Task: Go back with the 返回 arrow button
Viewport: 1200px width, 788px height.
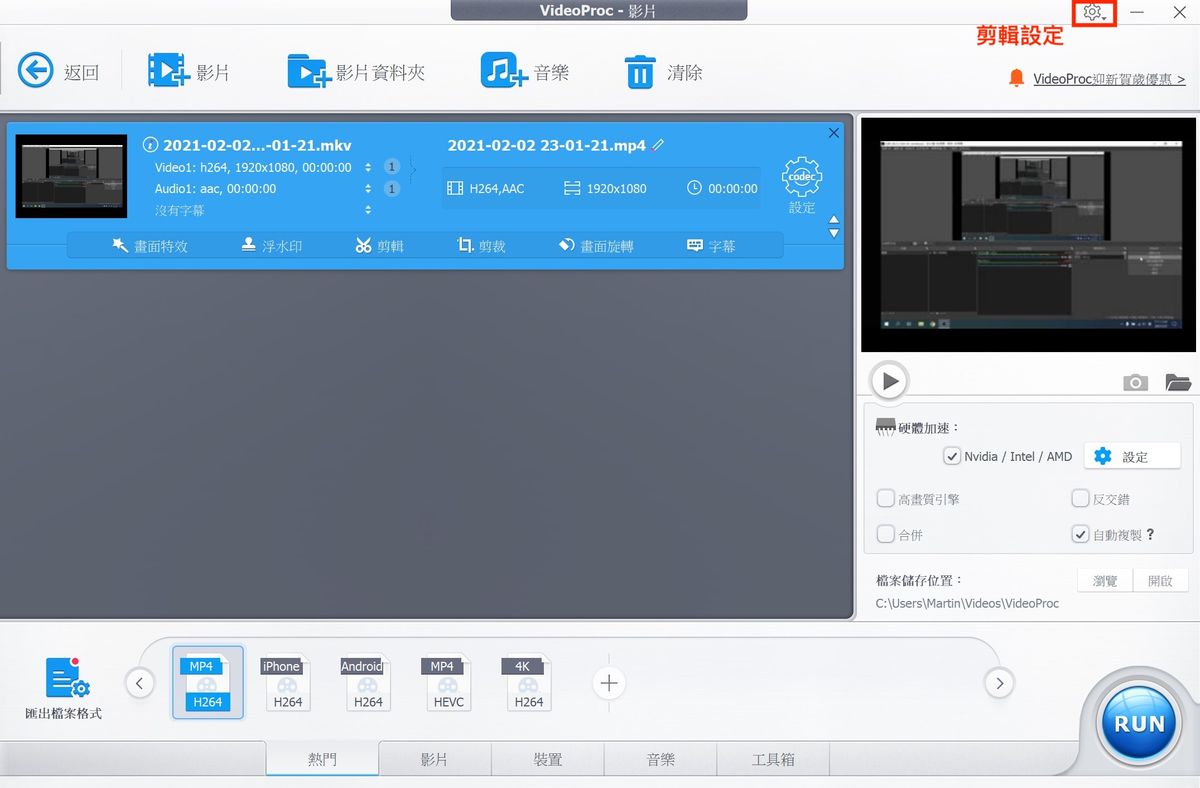Action: (59, 72)
